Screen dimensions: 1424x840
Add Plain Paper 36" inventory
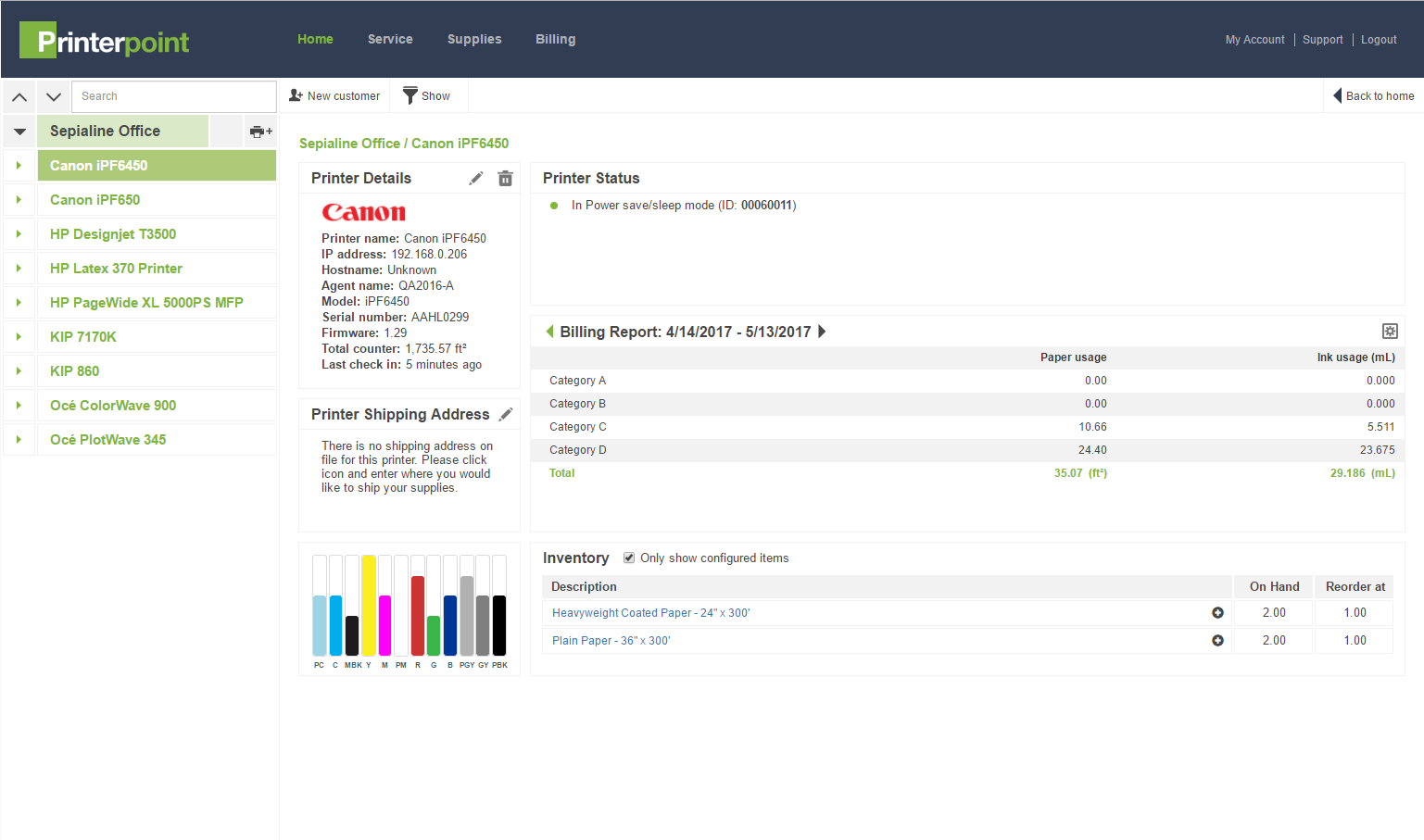click(x=1217, y=641)
